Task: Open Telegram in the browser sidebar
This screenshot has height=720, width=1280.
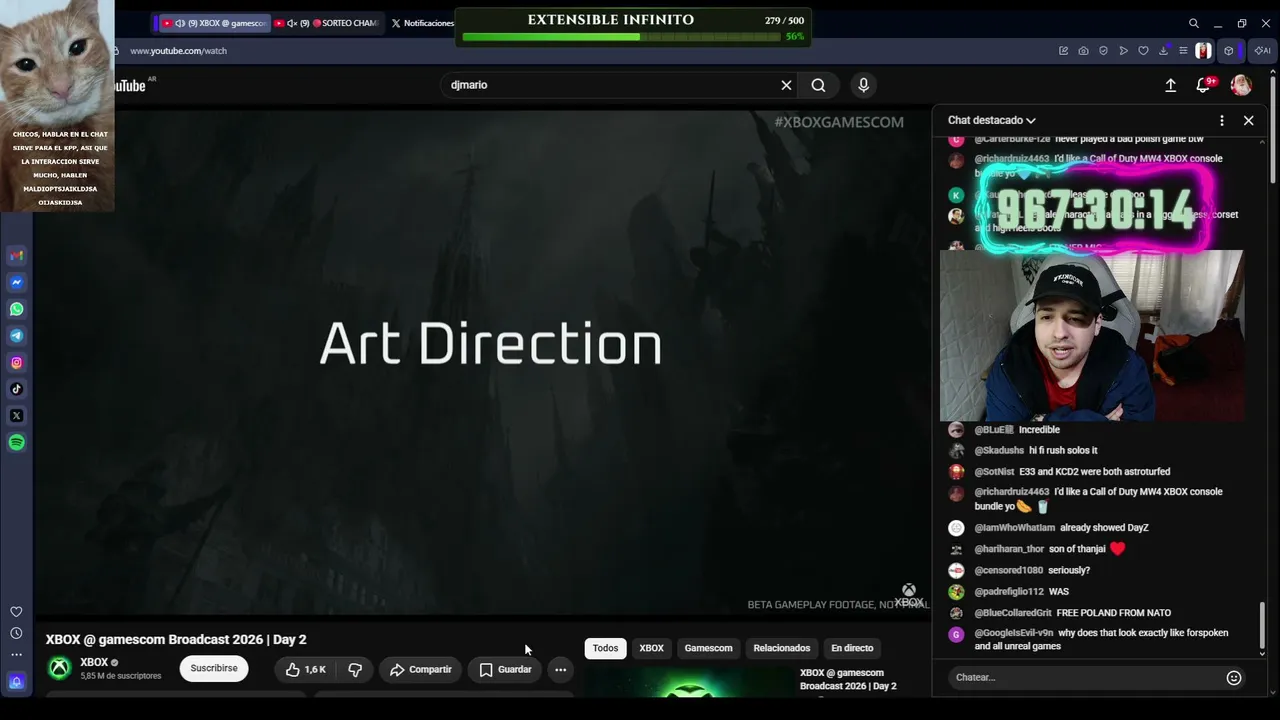Action: 16,336
